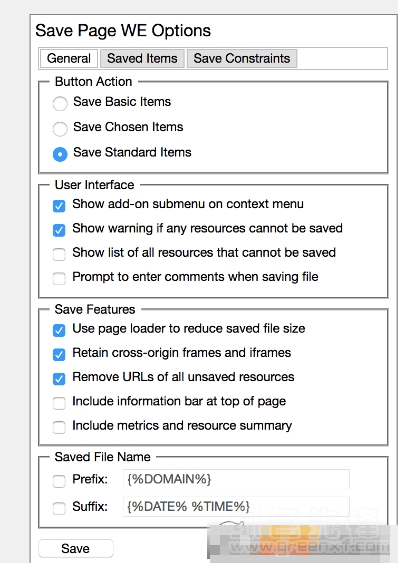
Task: Check Include metrics and resource summary
Action: coord(59,427)
